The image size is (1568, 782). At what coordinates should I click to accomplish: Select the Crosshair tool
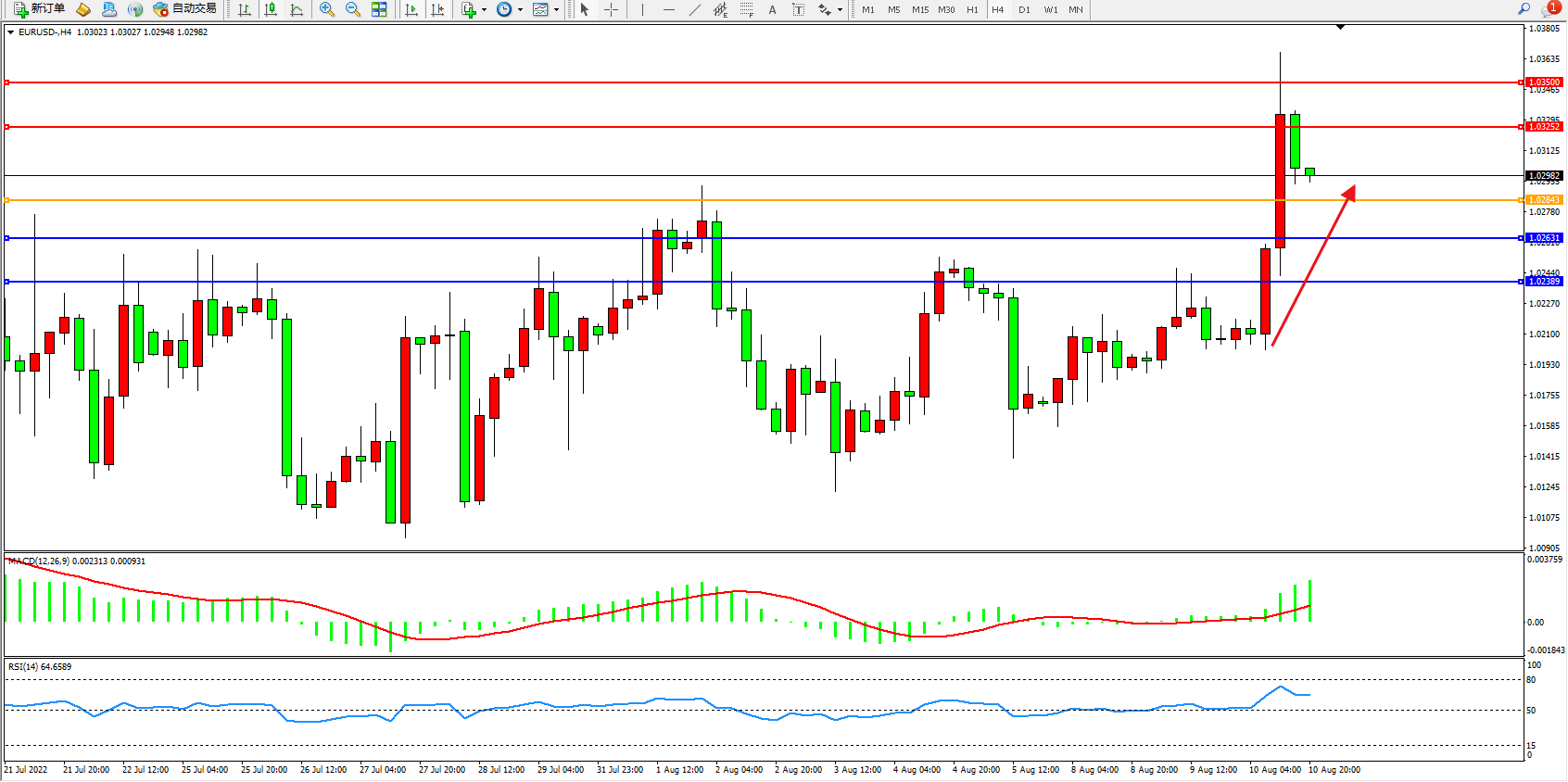pyautogui.click(x=612, y=9)
